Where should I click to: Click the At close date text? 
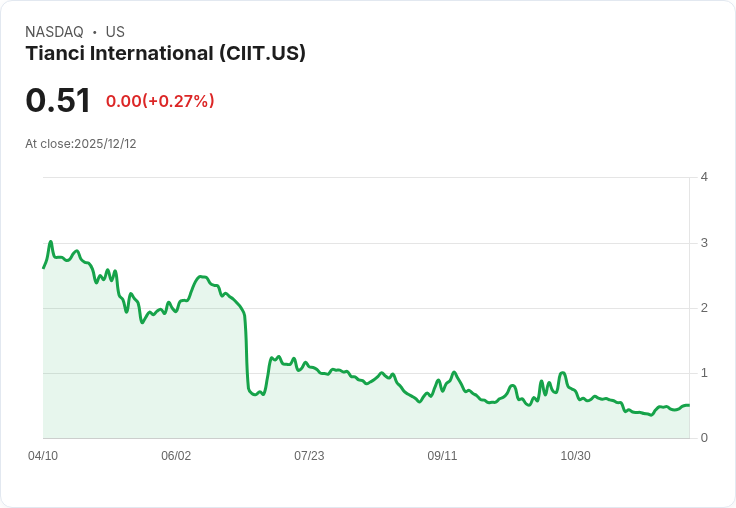[81, 144]
